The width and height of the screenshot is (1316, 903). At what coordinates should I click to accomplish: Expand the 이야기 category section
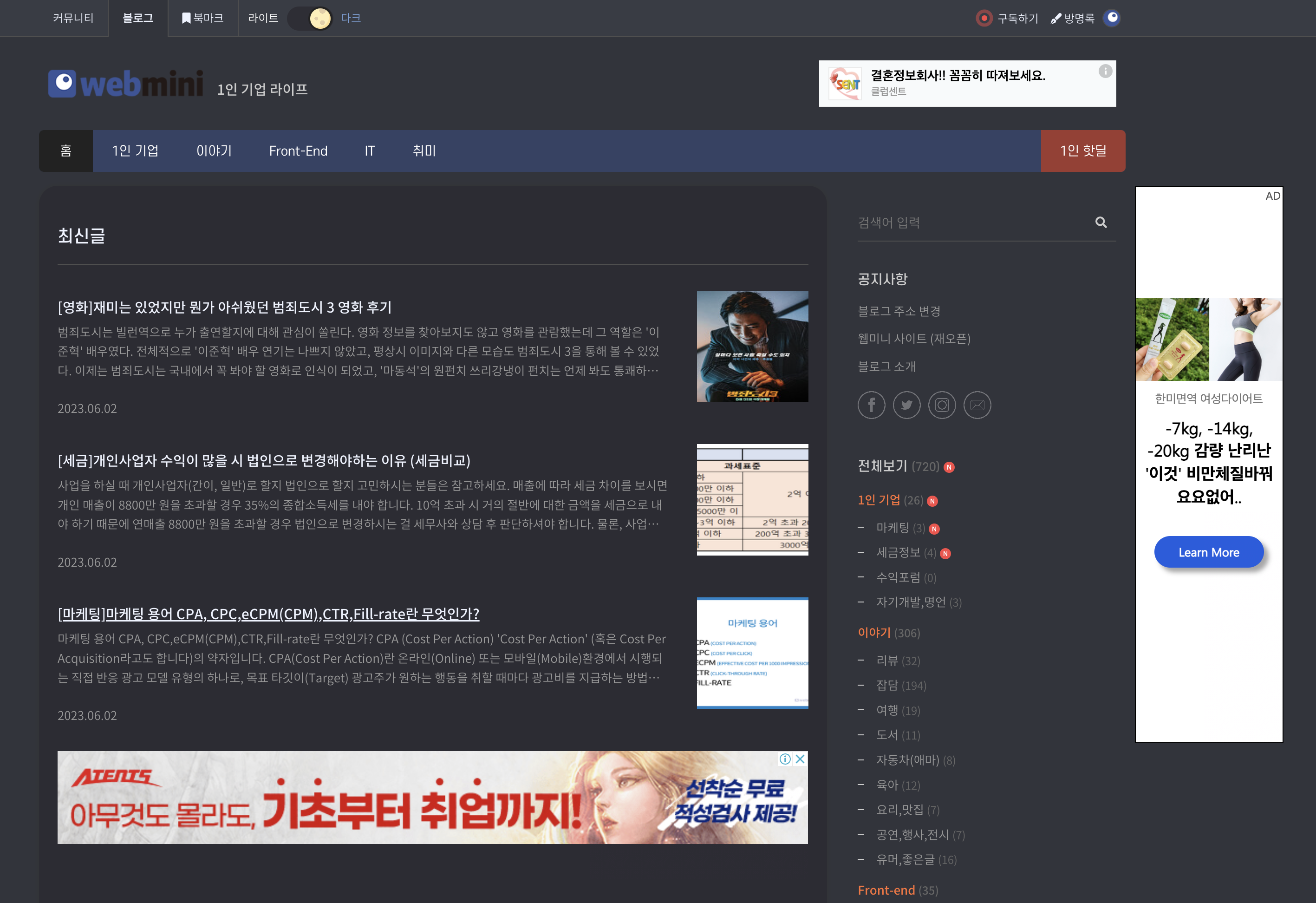pos(874,633)
